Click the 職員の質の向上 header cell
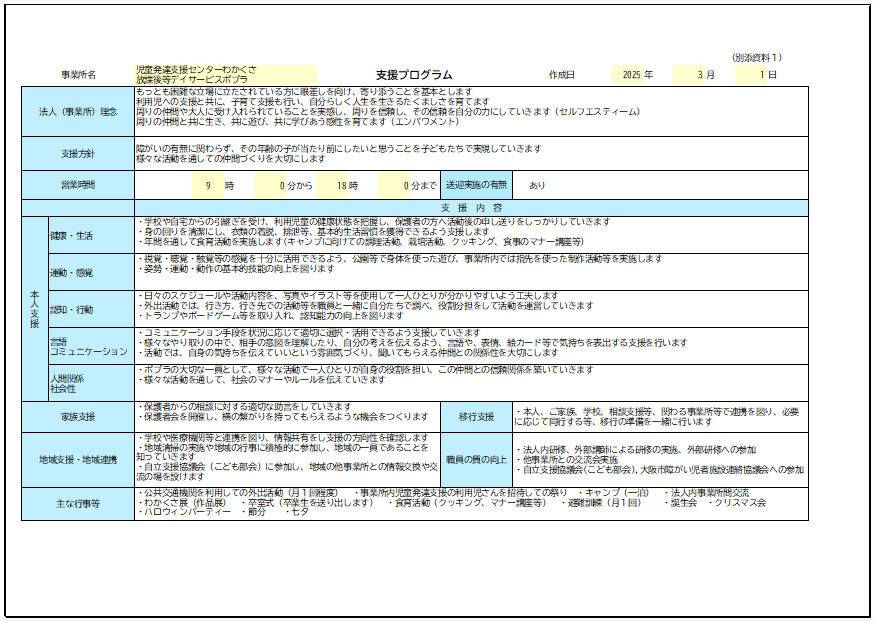Image resolution: width=874 pixels, height=621 pixels. [476, 459]
